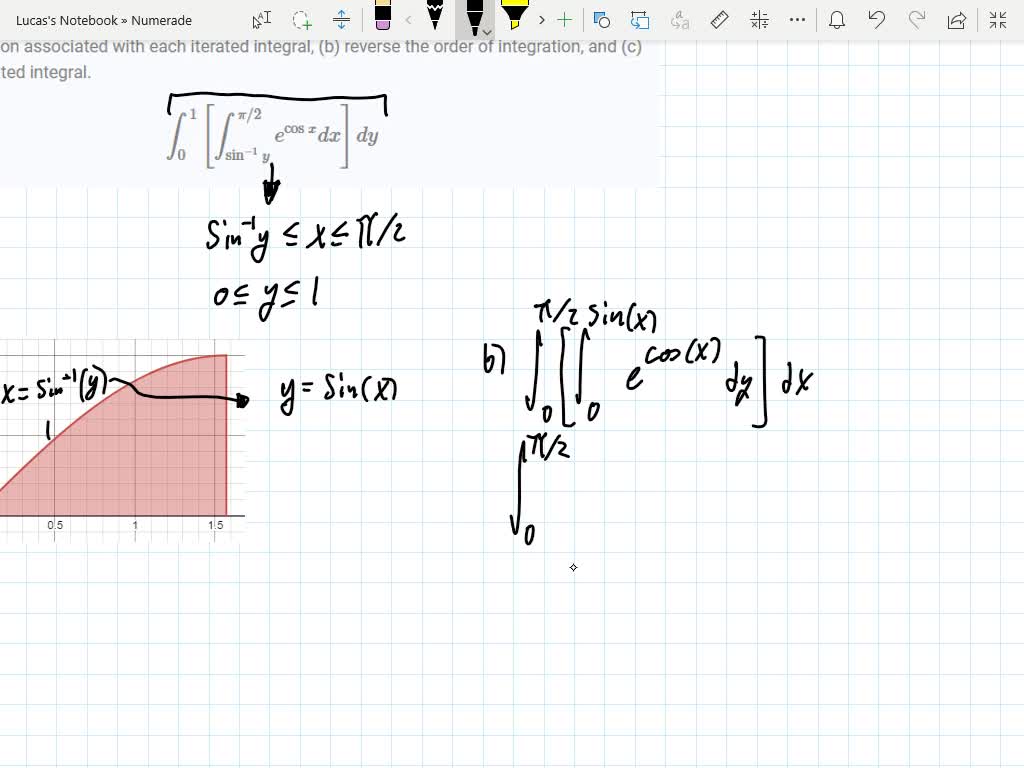Expand more pens with right chevron
1024x768 pixels.
(541, 18)
